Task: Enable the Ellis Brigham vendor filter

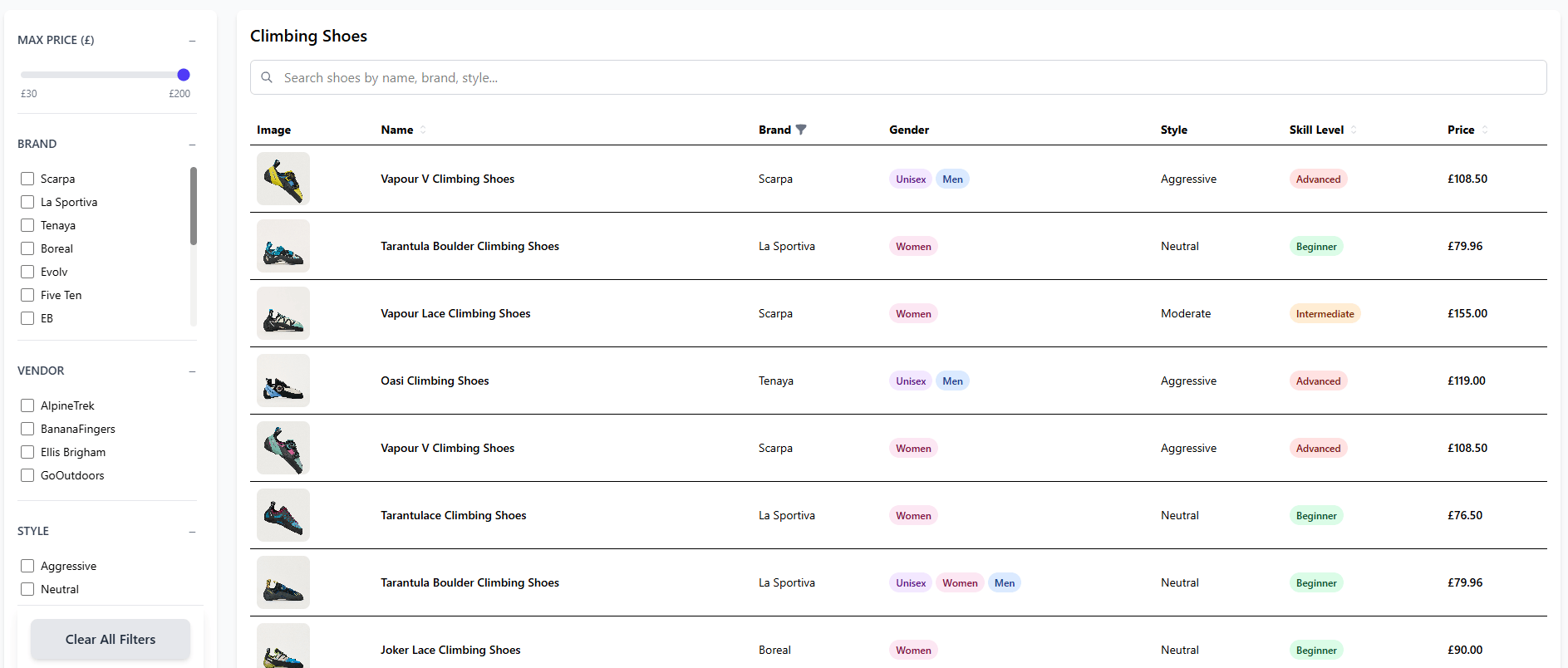Action: pos(27,452)
